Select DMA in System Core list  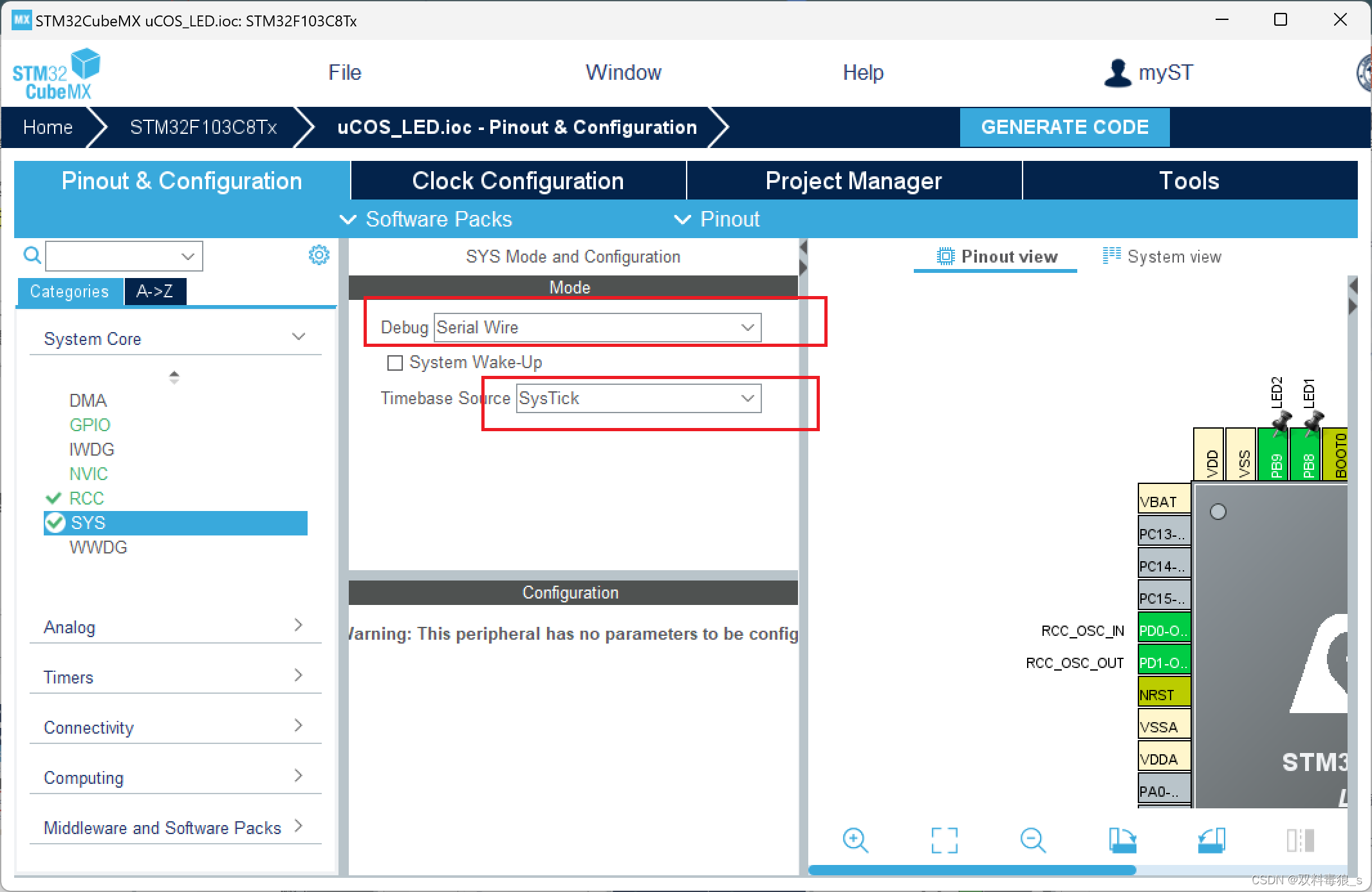point(88,400)
